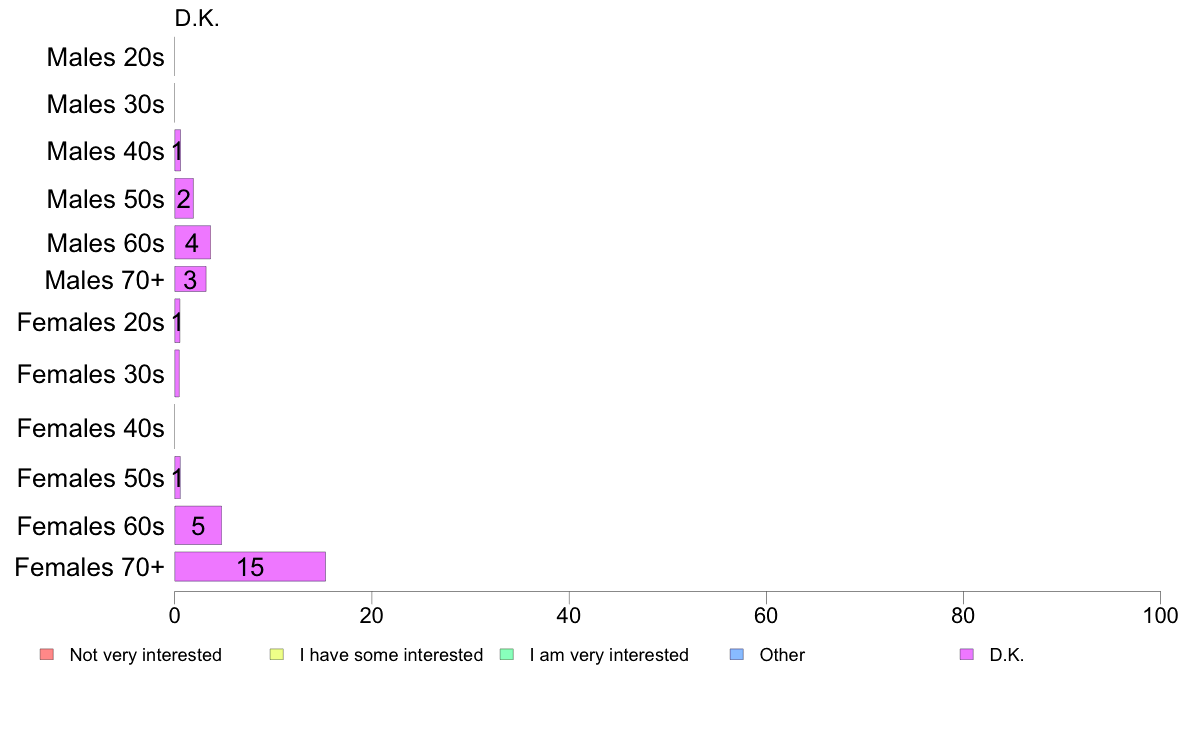Viewport: 1188px width, 736px height.
Task: Click the Females 50s bar labeled 1
Action: [x=177, y=478]
